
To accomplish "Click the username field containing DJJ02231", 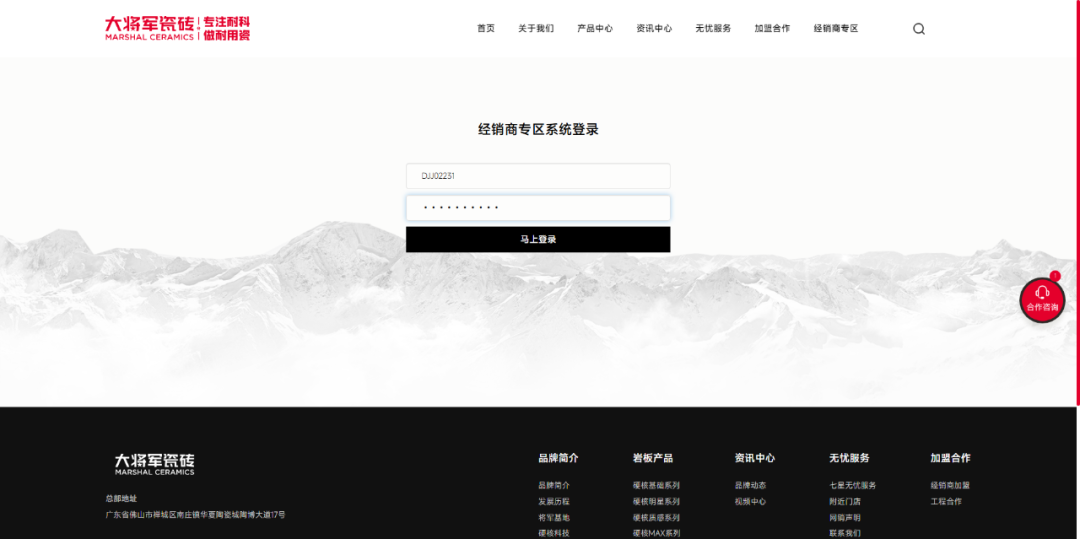I will click(x=538, y=176).
